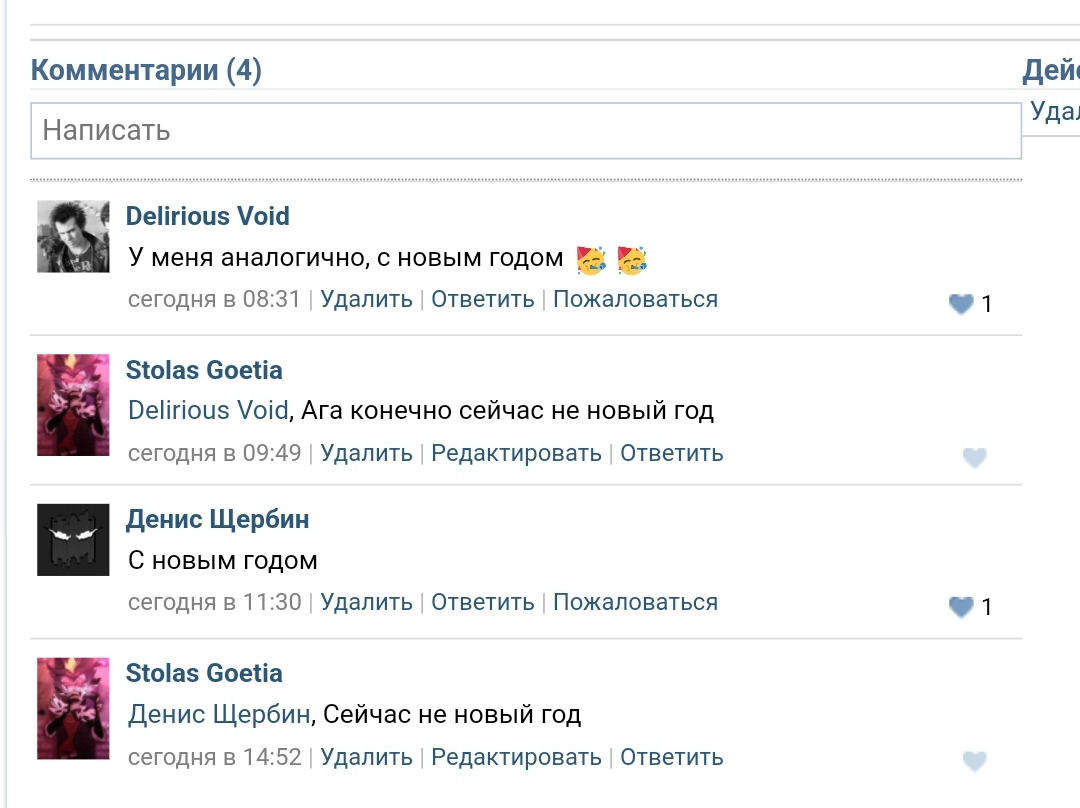Like Delirious Void's comment with the heart icon
This screenshot has height=808, width=1080.
click(961, 304)
